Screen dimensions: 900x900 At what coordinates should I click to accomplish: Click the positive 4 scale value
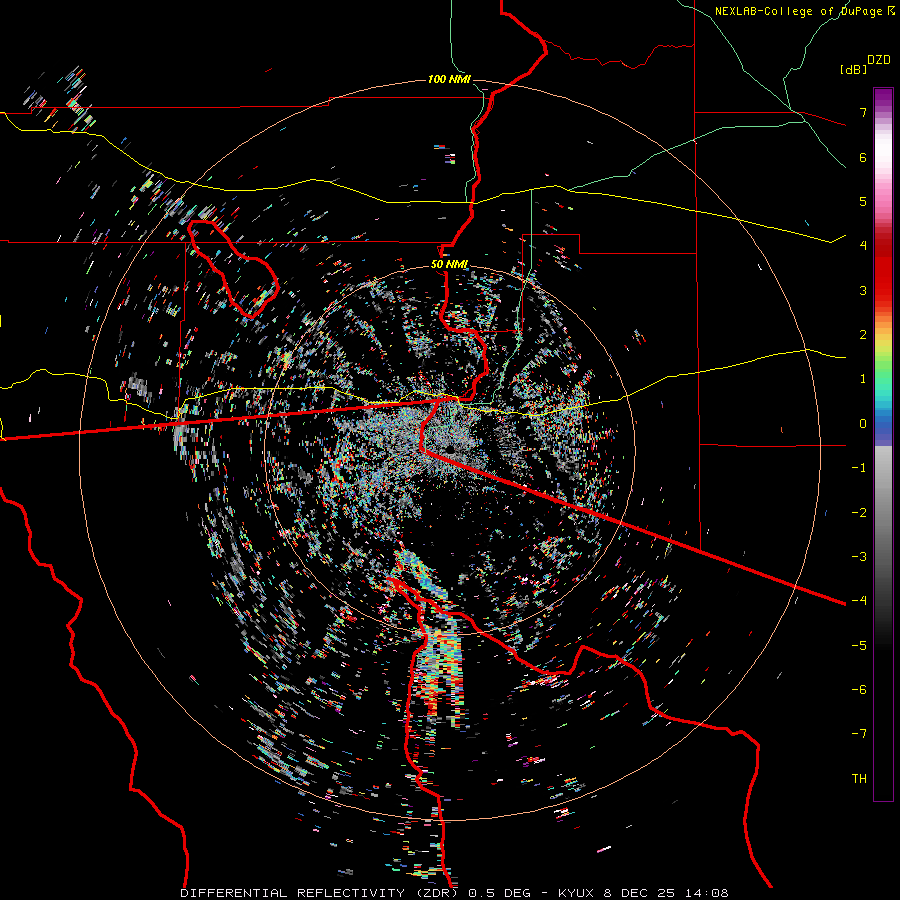click(x=863, y=246)
